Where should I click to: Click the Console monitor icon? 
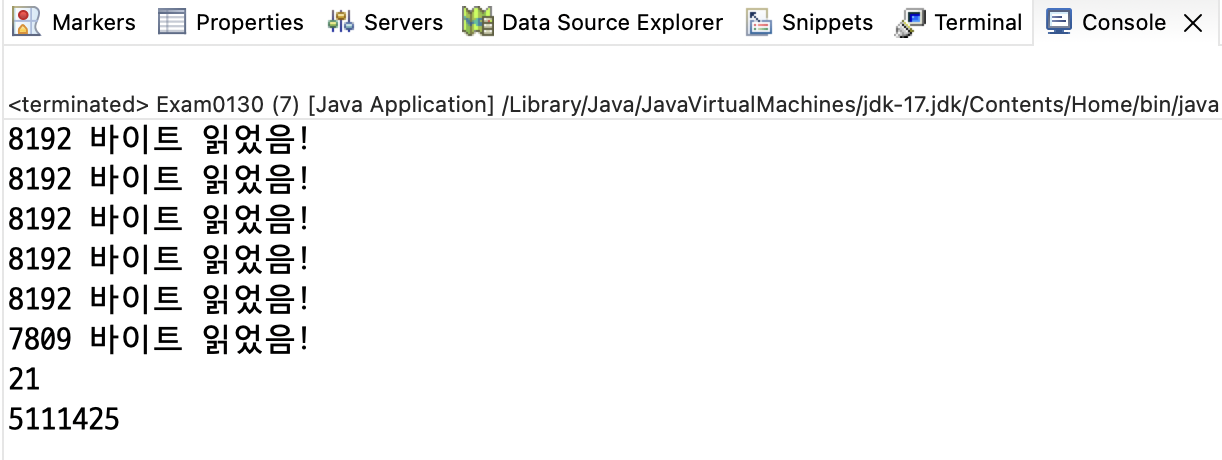pyautogui.click(x=1059, y=21)
